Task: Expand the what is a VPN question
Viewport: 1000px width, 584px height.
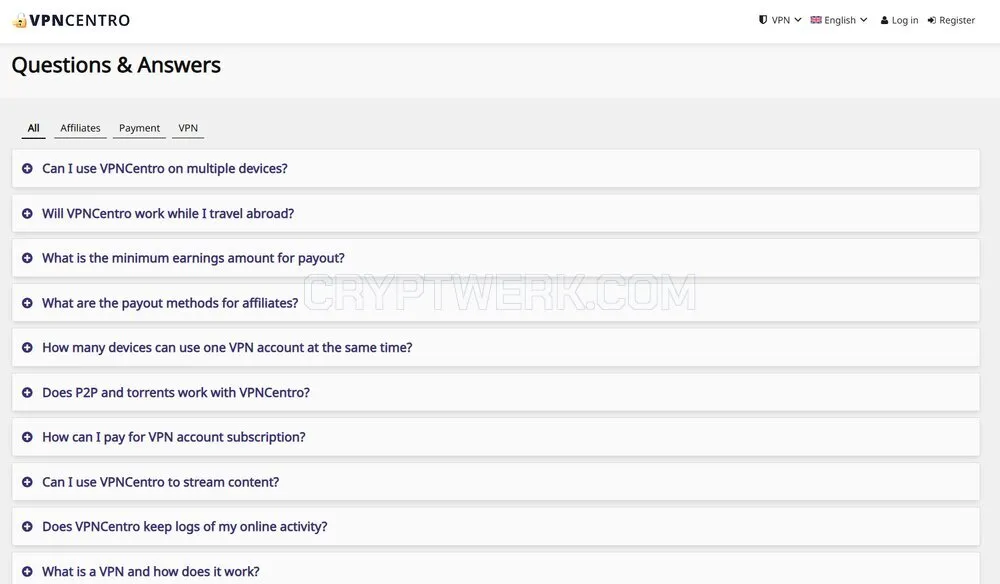Action: tap(496, 569)
